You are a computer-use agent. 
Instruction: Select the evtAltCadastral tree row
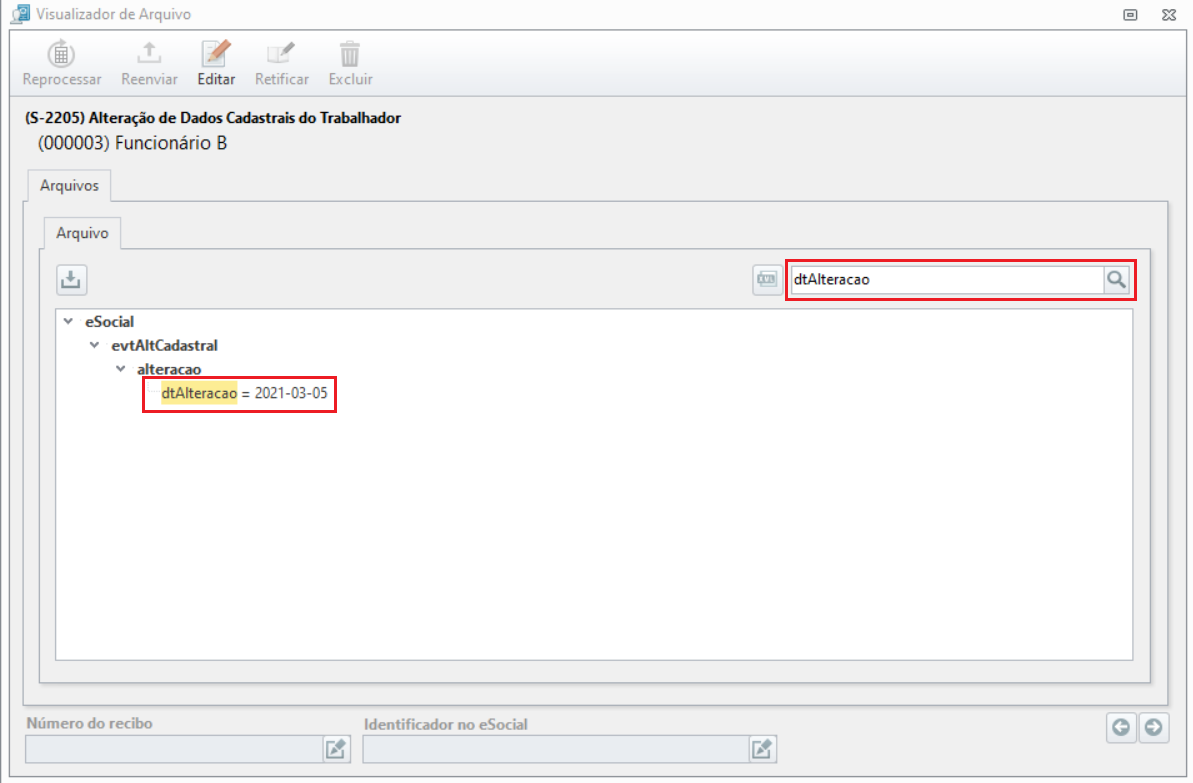click(164, 345)
